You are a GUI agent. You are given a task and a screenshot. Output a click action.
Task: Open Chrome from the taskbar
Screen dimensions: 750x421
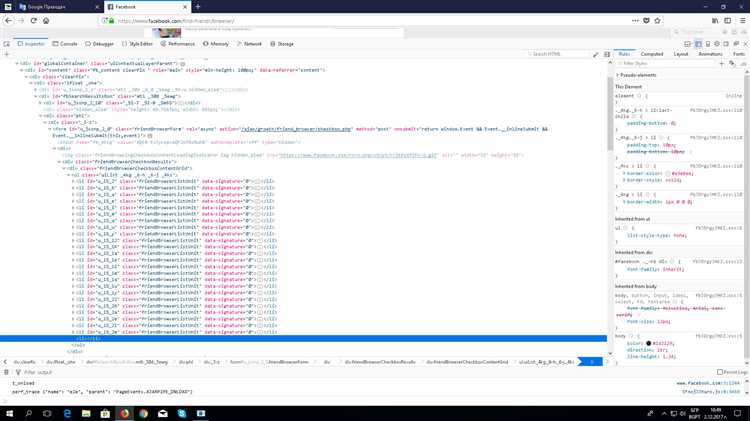point(143,413)
